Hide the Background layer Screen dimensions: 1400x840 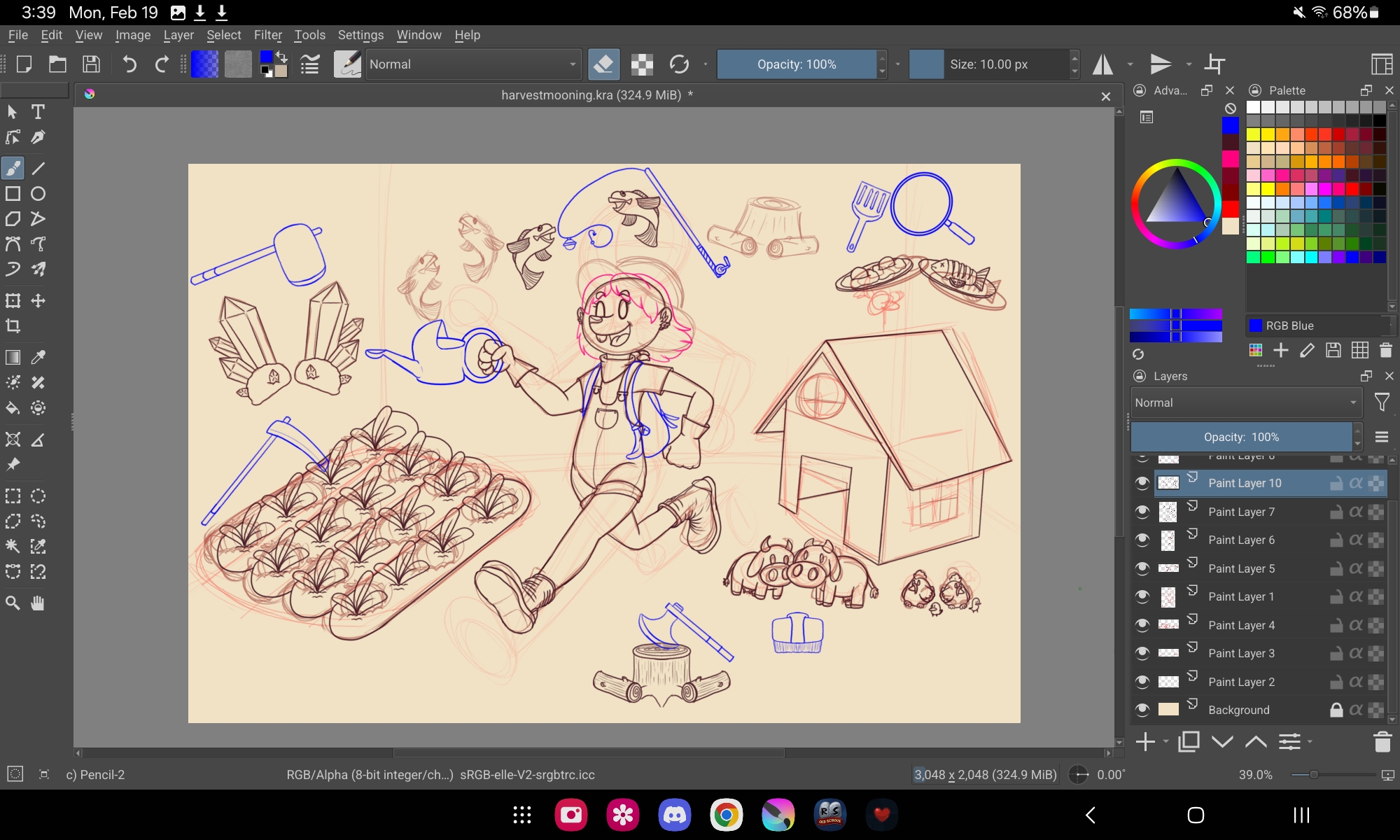click(x=1142, y=710)
